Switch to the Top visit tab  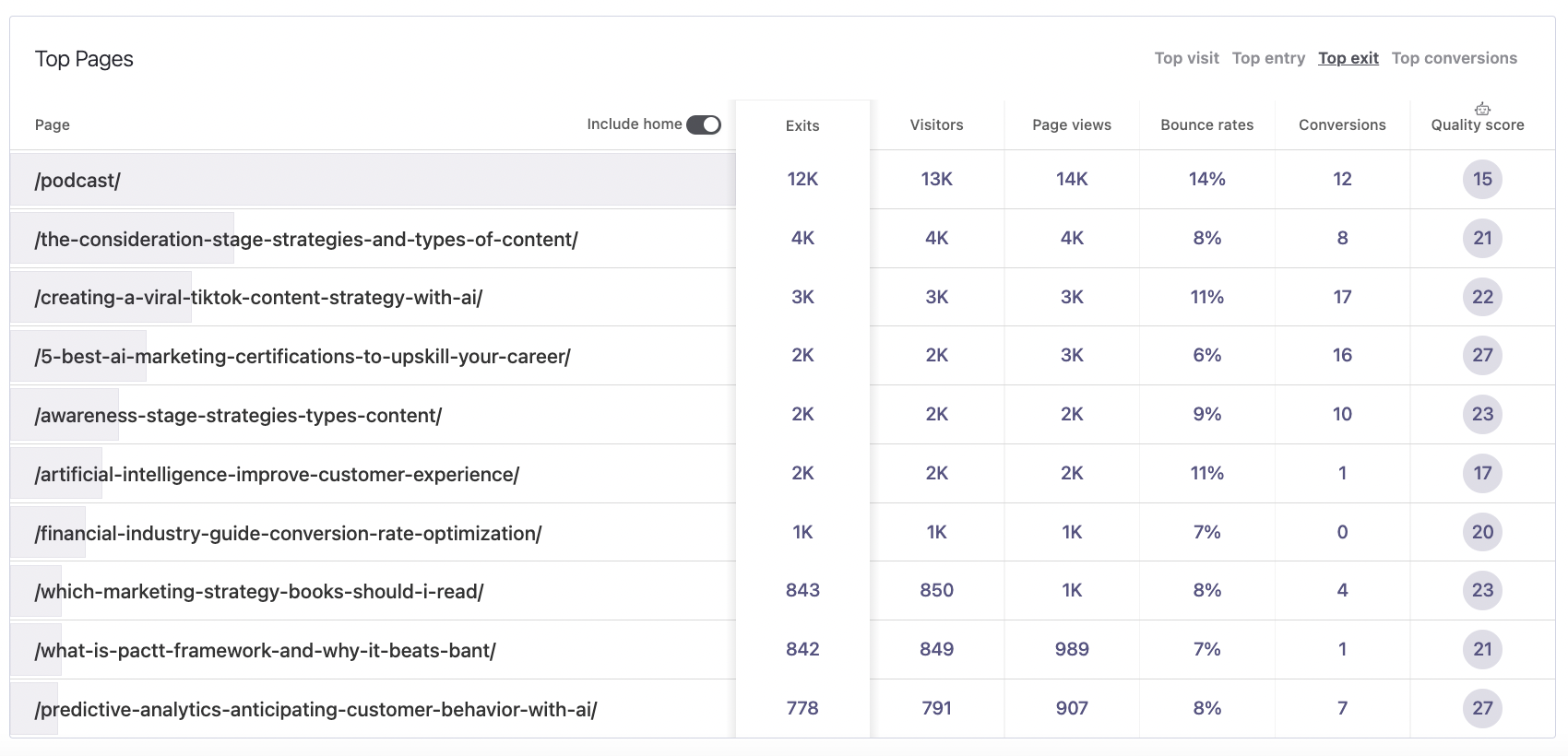pyautogui.click(x=1186, y=58)
